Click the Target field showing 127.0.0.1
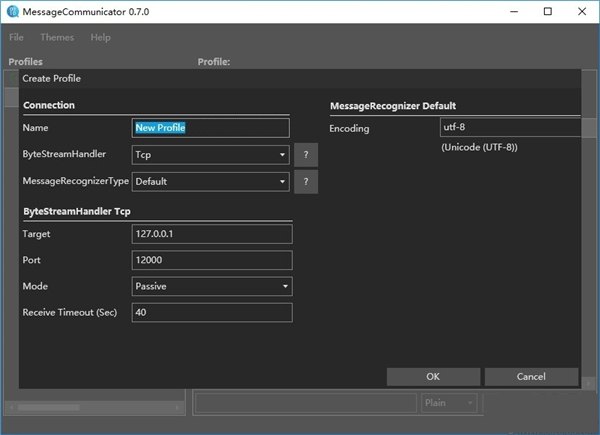The height and width of the screenshot is (435, 600). click(211, 234)
